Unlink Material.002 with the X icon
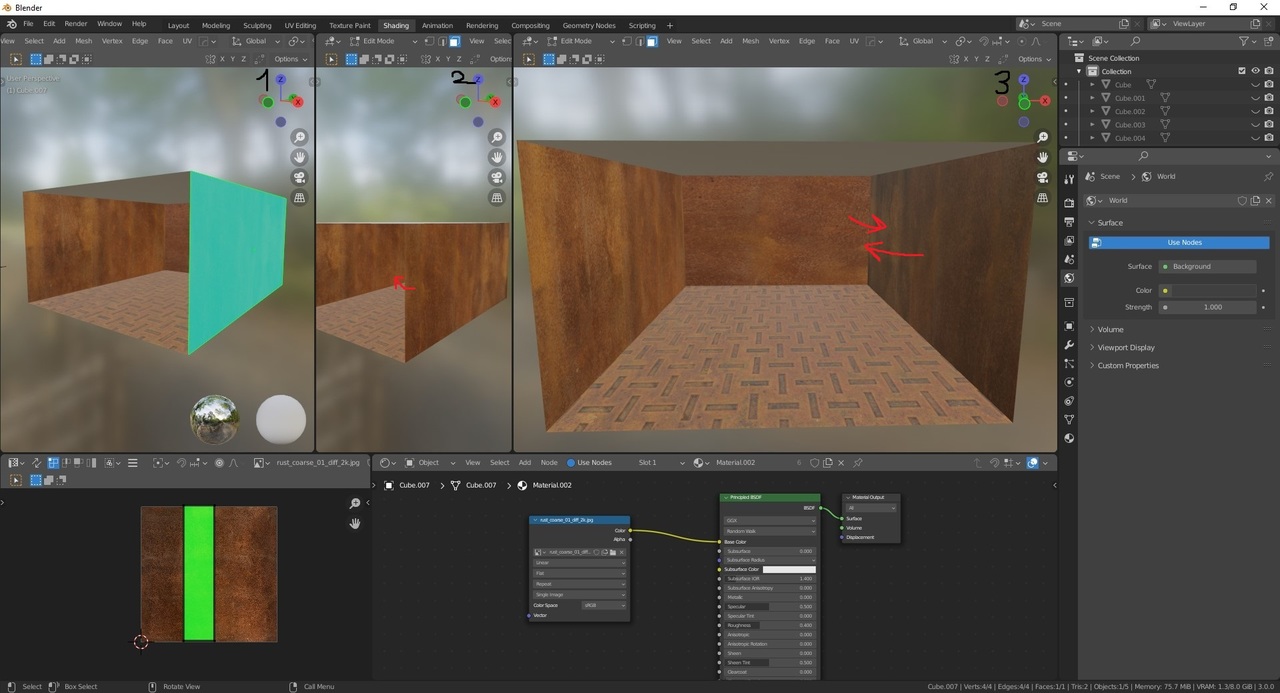The width and height of the screenshot is (1280, 693). point(840,462)
